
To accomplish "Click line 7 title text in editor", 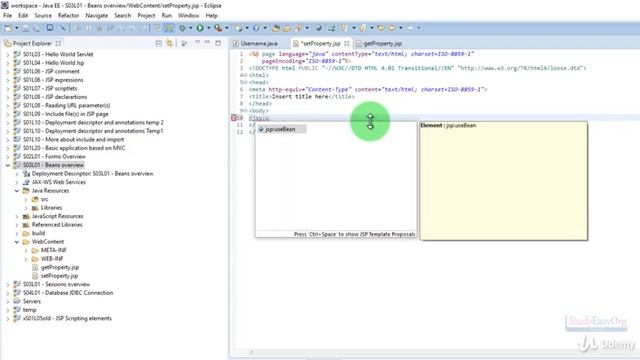I will click(302, 96).
